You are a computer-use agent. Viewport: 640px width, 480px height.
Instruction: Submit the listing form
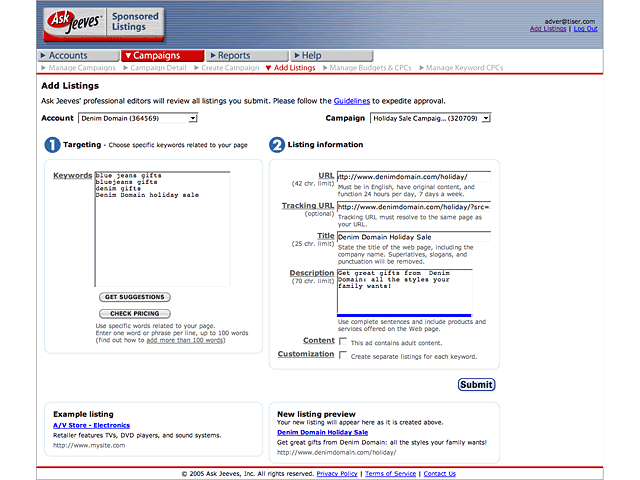[x=476, y=384]
